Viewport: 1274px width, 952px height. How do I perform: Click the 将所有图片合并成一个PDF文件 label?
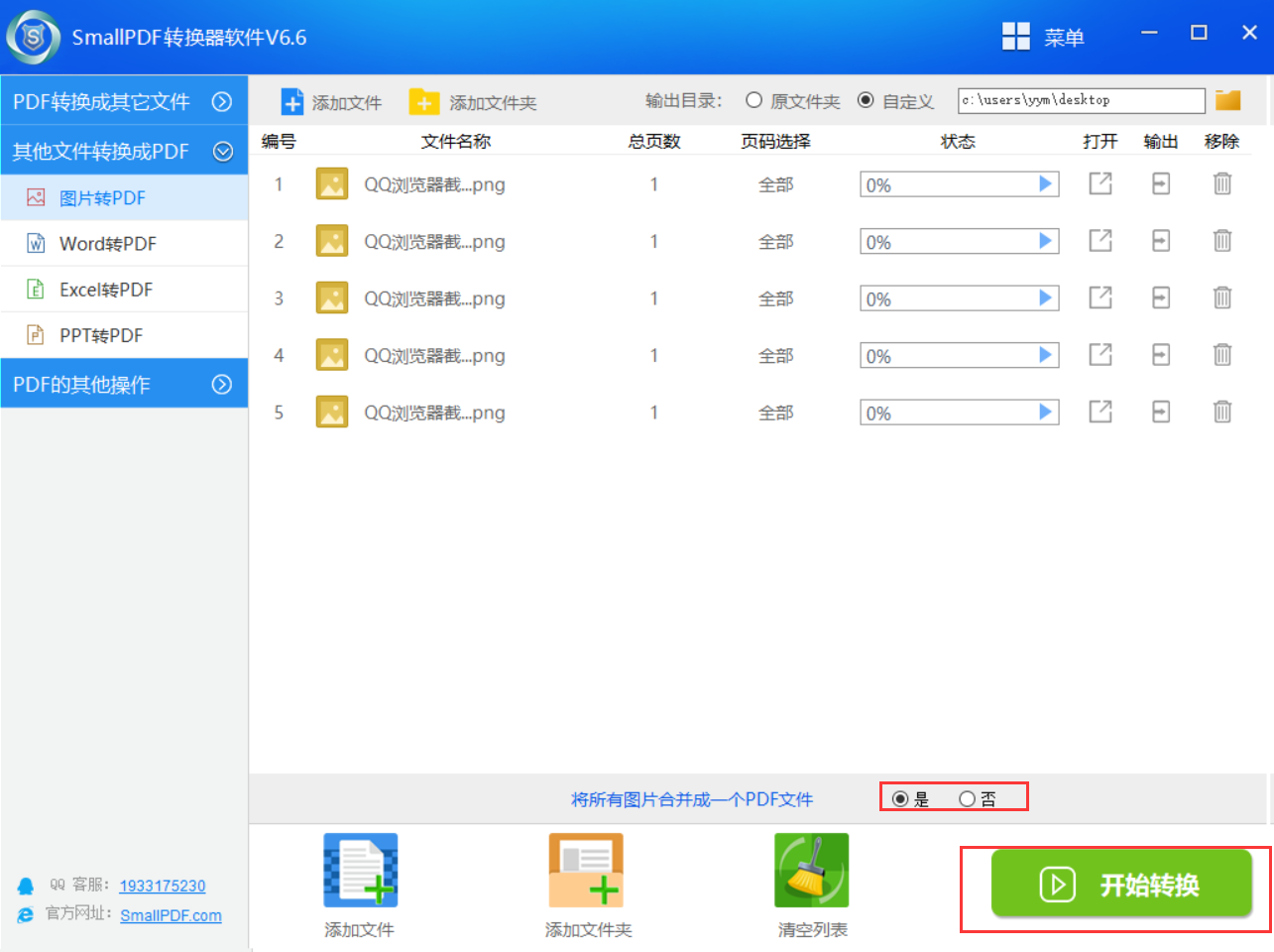coord(692,799)
